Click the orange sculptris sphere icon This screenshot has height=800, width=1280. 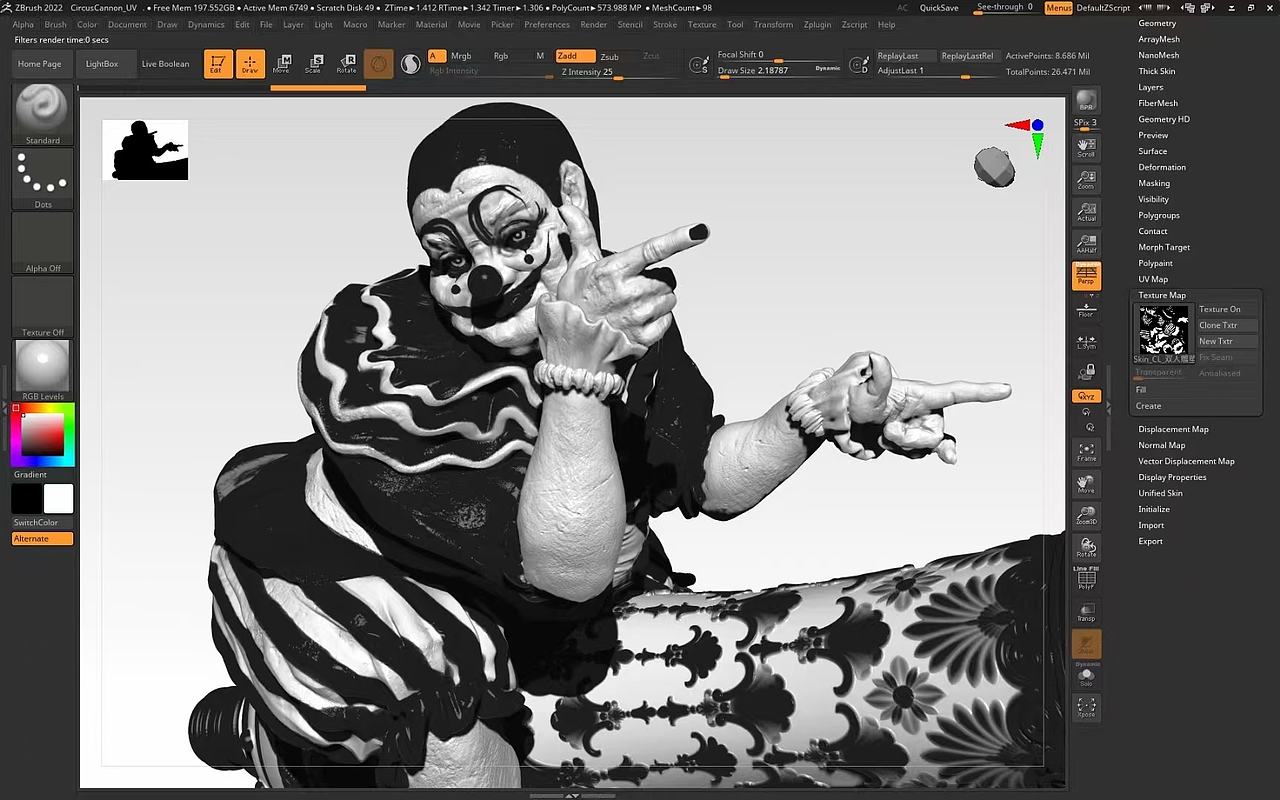pos(379,64)
